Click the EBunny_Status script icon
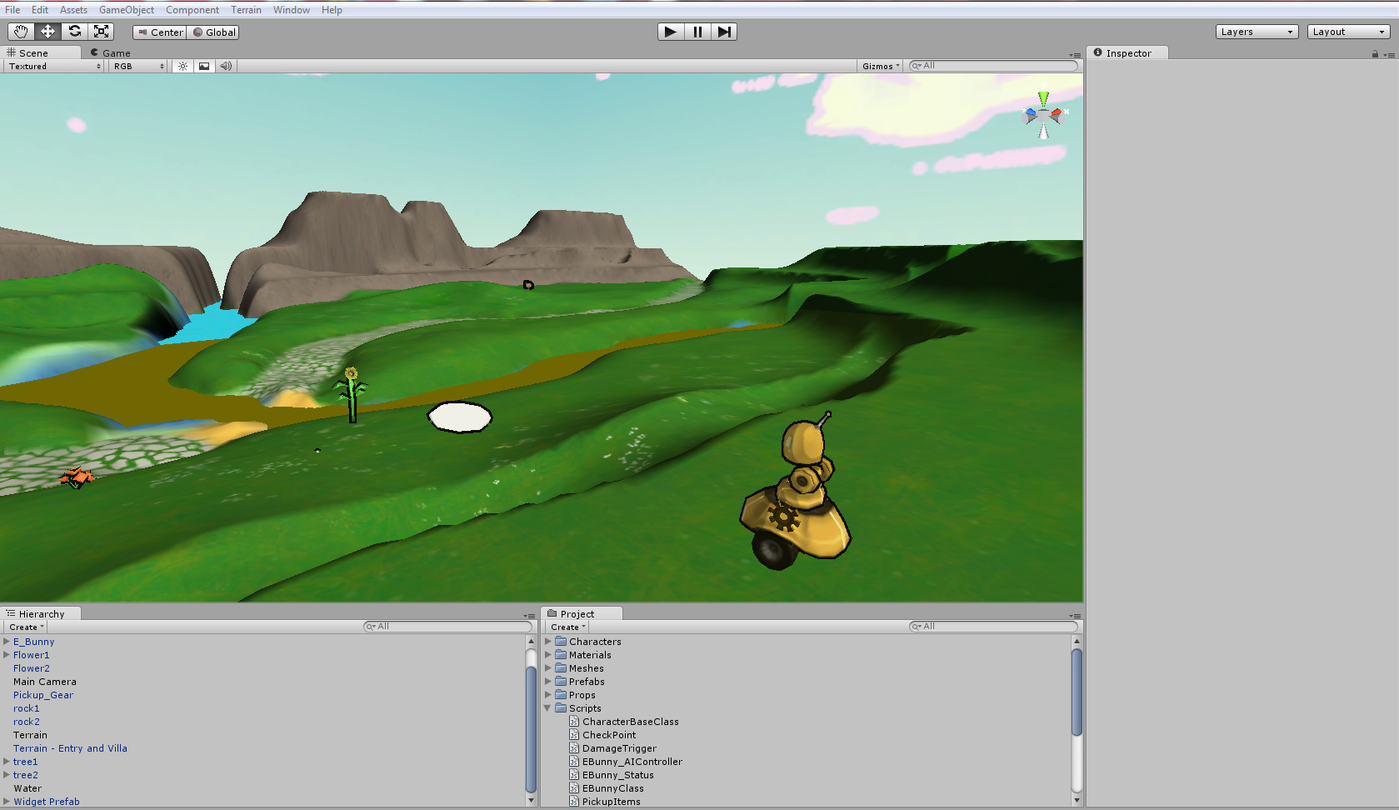 (574, 775)
